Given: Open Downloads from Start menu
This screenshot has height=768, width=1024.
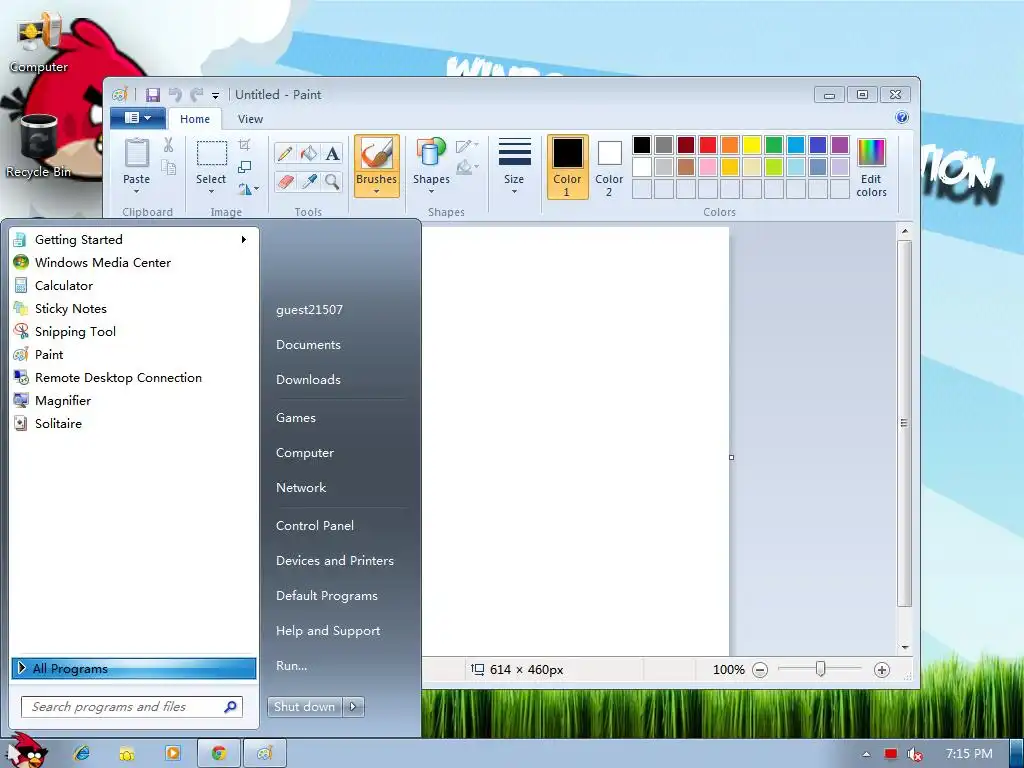Looking at the screenshot, I should 308,380.
